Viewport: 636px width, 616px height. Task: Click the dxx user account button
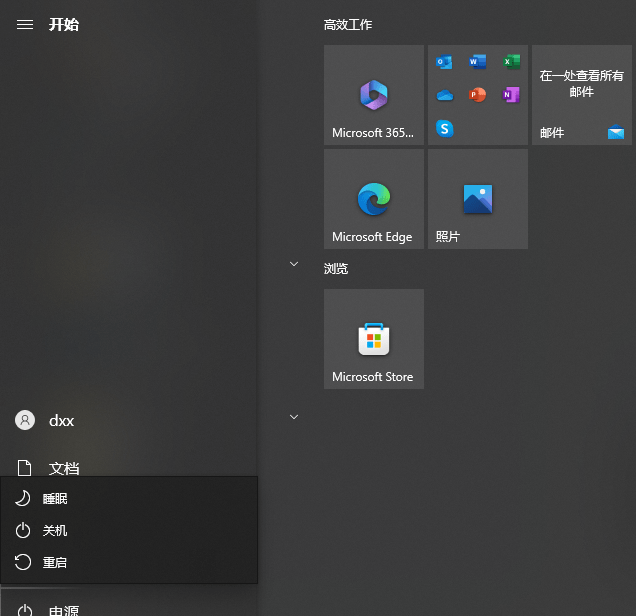pyautogui.click(x=60, y=421)
